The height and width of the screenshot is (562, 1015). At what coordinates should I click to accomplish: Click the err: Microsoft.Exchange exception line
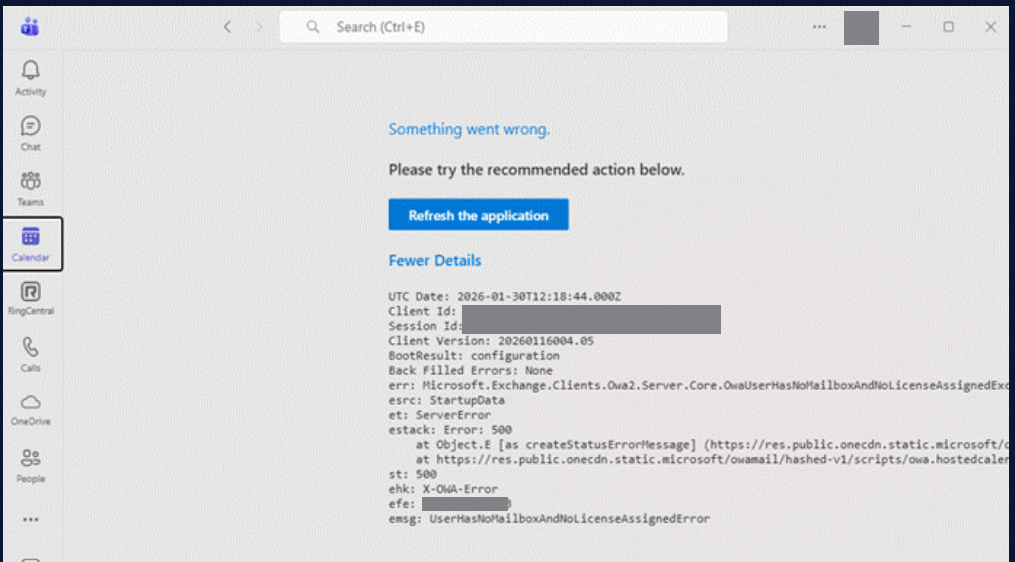698,385
